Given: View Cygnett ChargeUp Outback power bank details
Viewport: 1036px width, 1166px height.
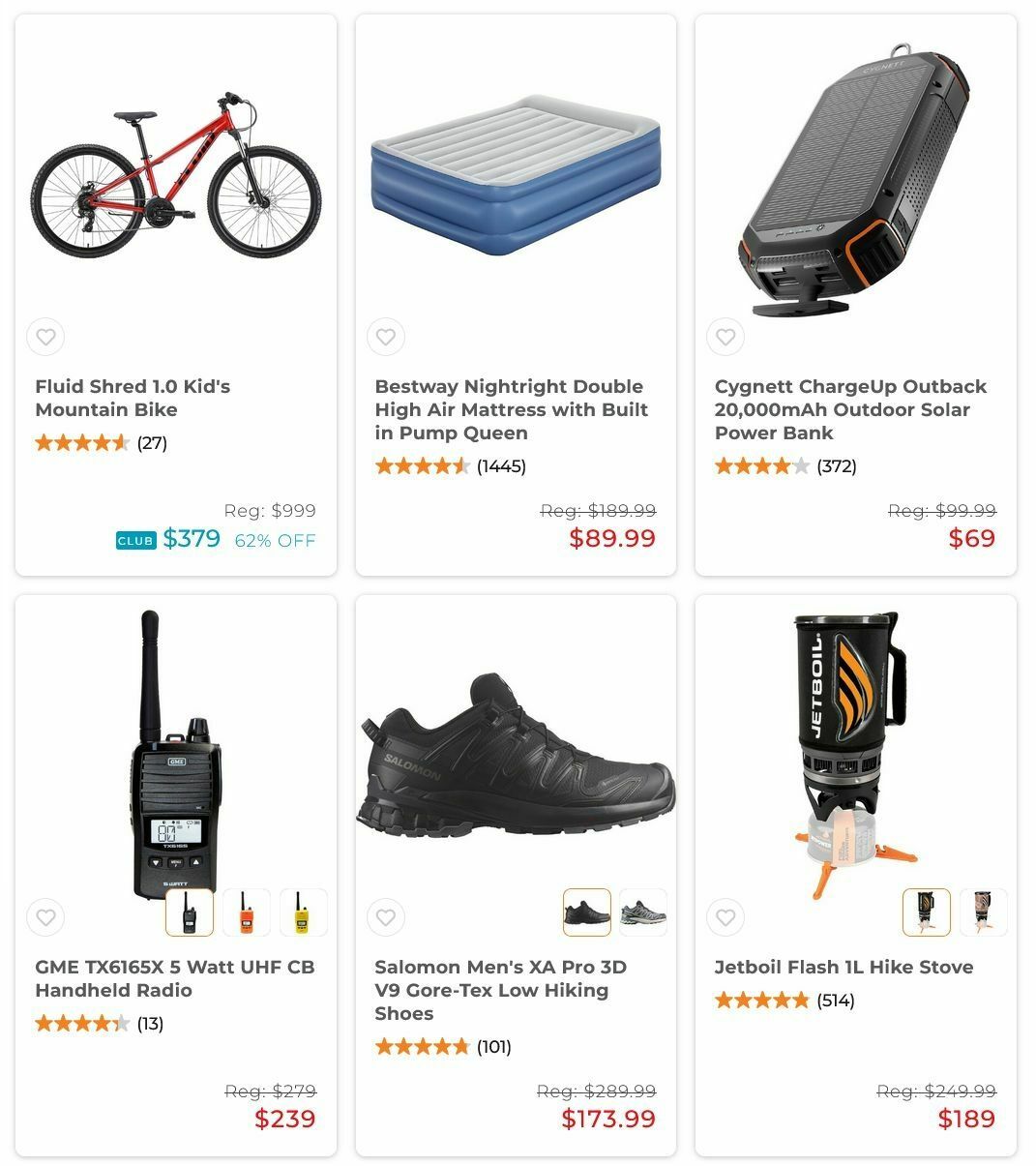Looking at the screenshot, I should coord(850,409).
